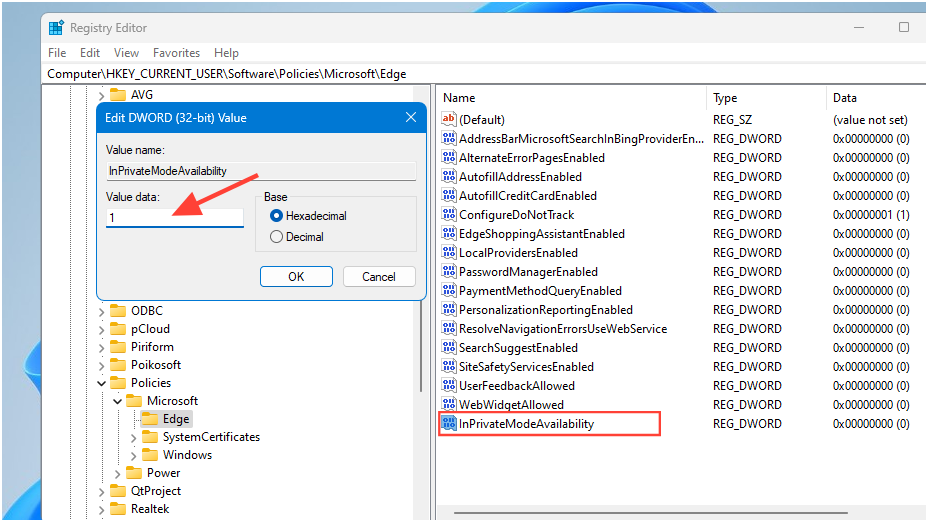Click the tree pane vertical scrollbar
The height and width of the screenshot is (521, 927).
point(422,346)
